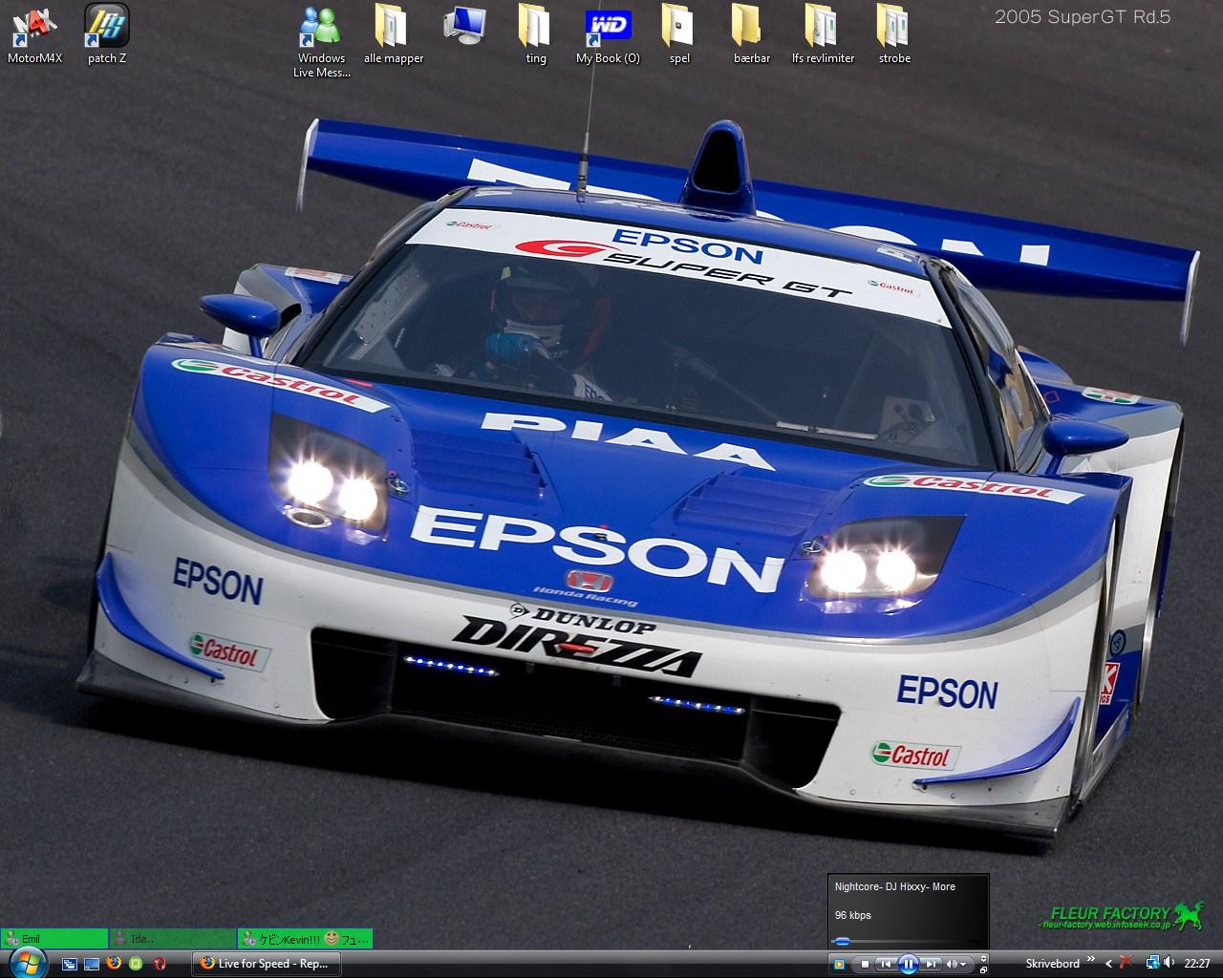Move the media player seek slider
1223x980 pixels.
[x=842, y=942]
